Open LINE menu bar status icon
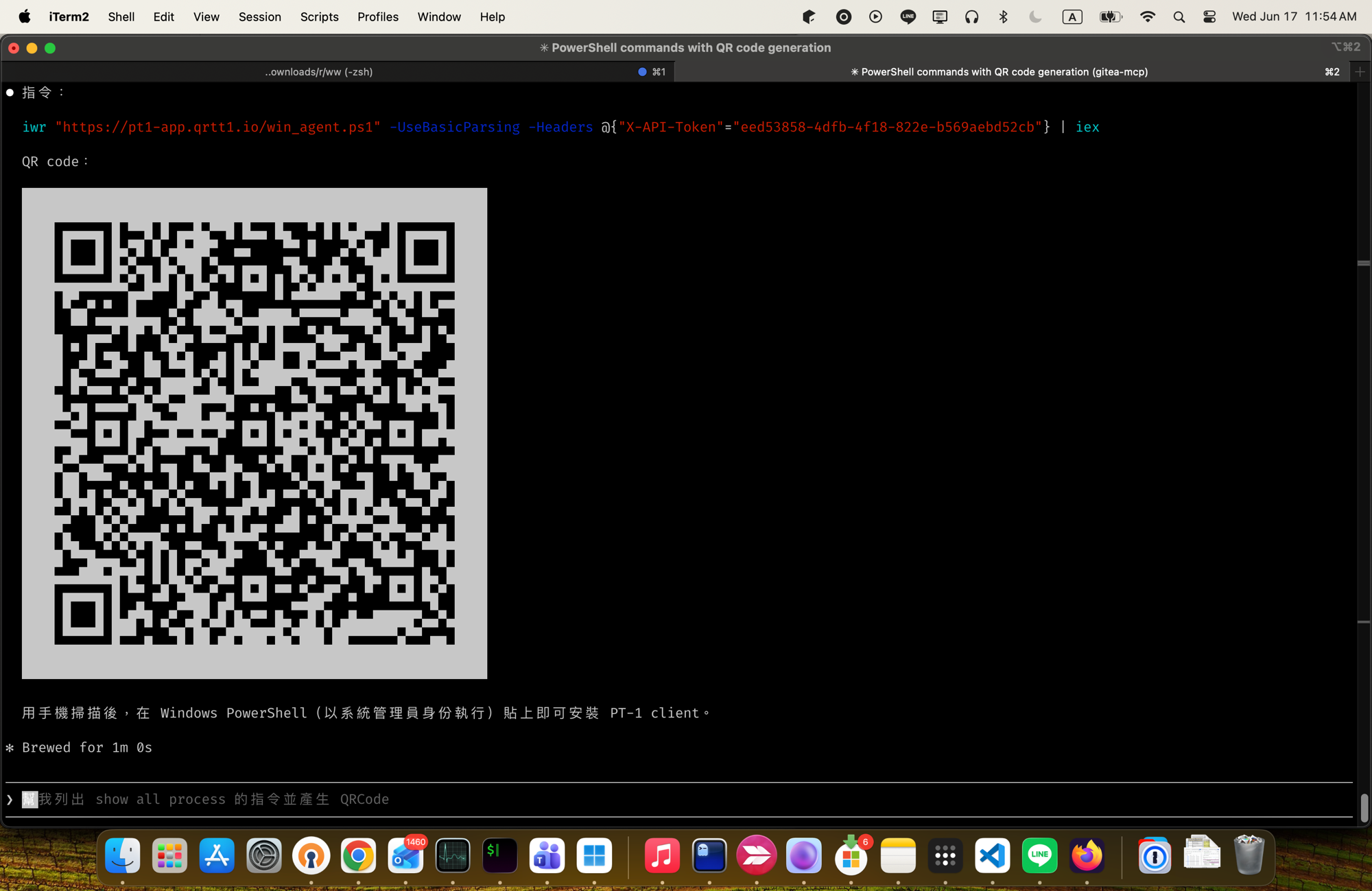Screen dimensions: 1372x891 [x=908, y=16]
